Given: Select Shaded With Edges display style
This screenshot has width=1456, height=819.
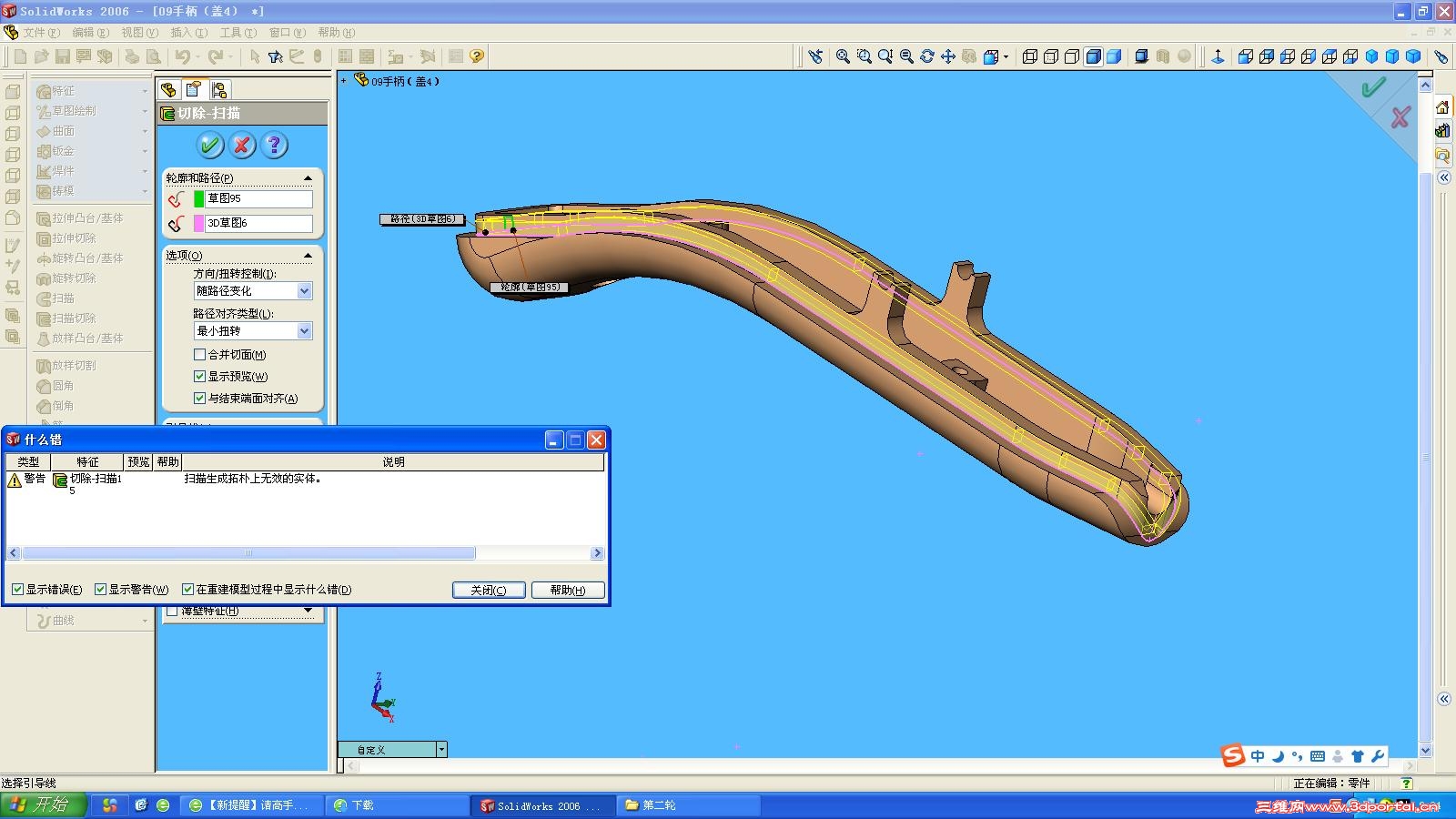Looking at the screenshot, I should point(1093,56).
